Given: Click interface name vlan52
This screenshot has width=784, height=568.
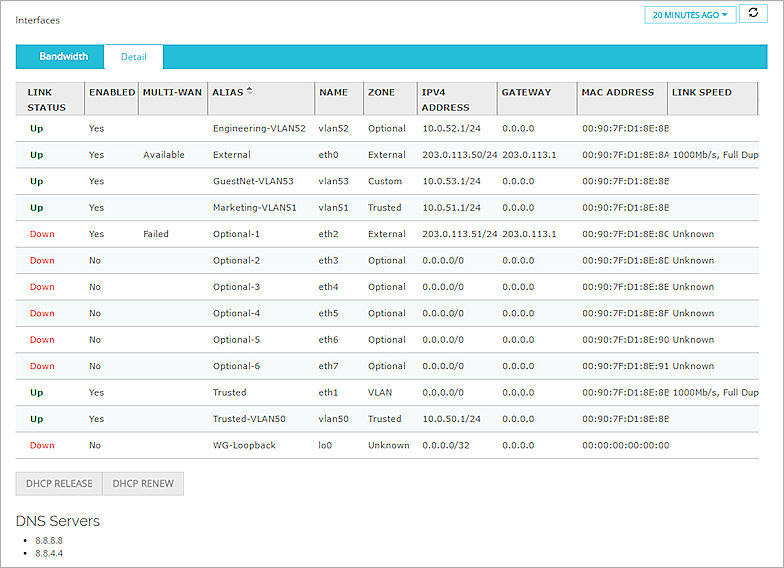Looking at the screenshot, I should tap(334, 128).
